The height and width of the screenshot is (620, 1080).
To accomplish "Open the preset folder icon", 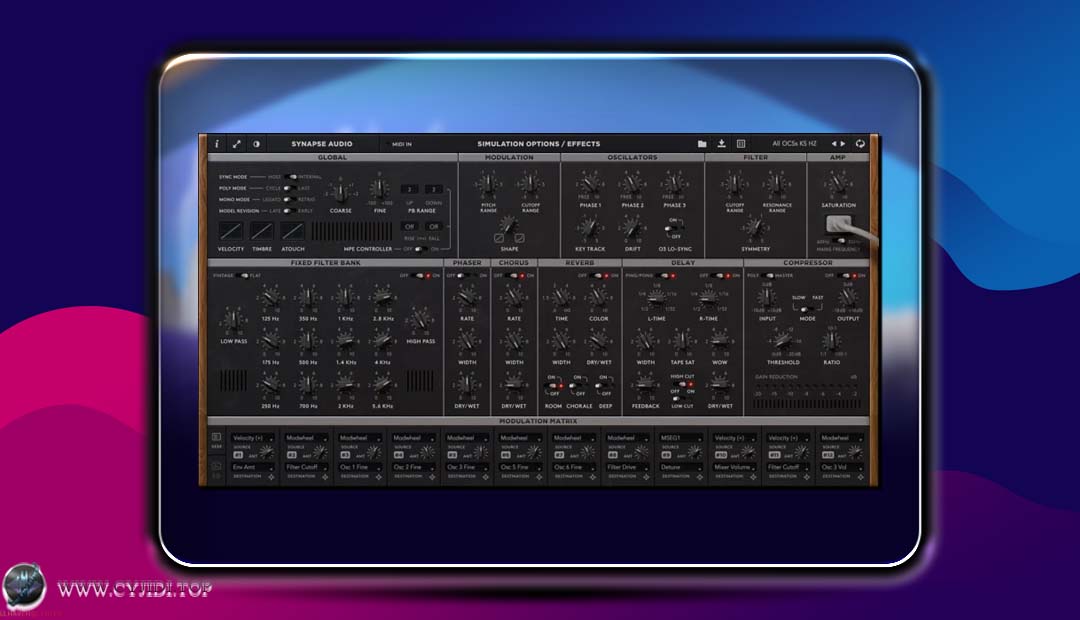I will 704,143.
